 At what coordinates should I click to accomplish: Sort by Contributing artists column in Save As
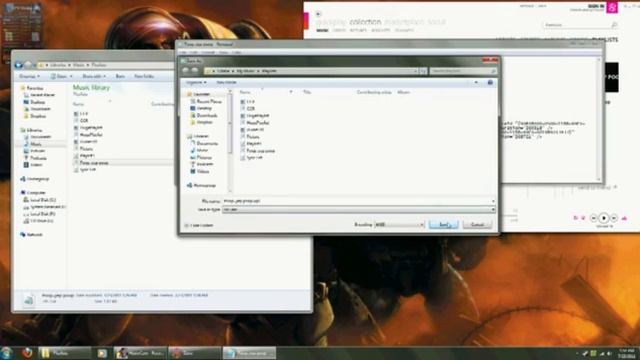tap(374, 92)
